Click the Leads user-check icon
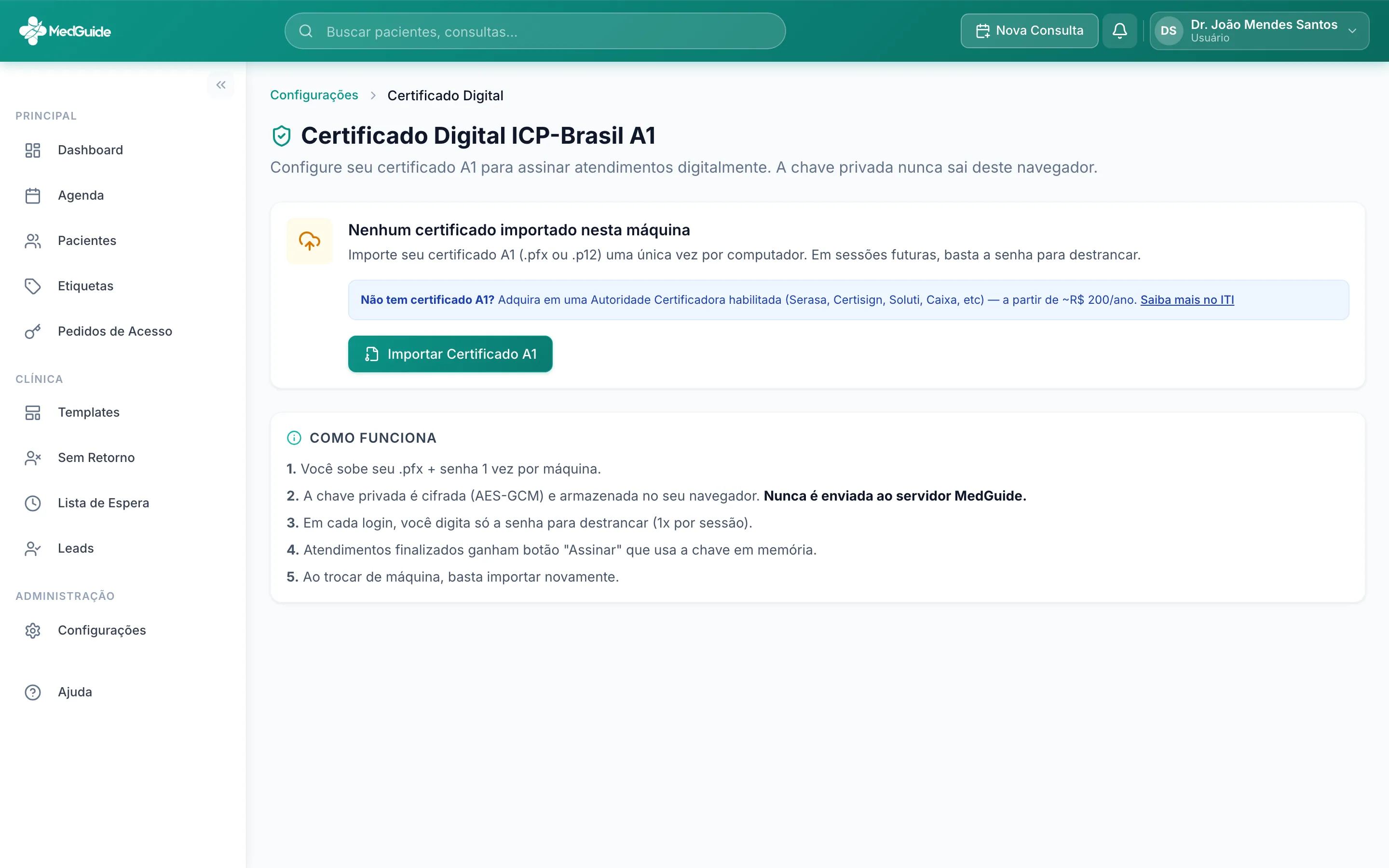Screen dimensions: 1389x868 point(33,549)
